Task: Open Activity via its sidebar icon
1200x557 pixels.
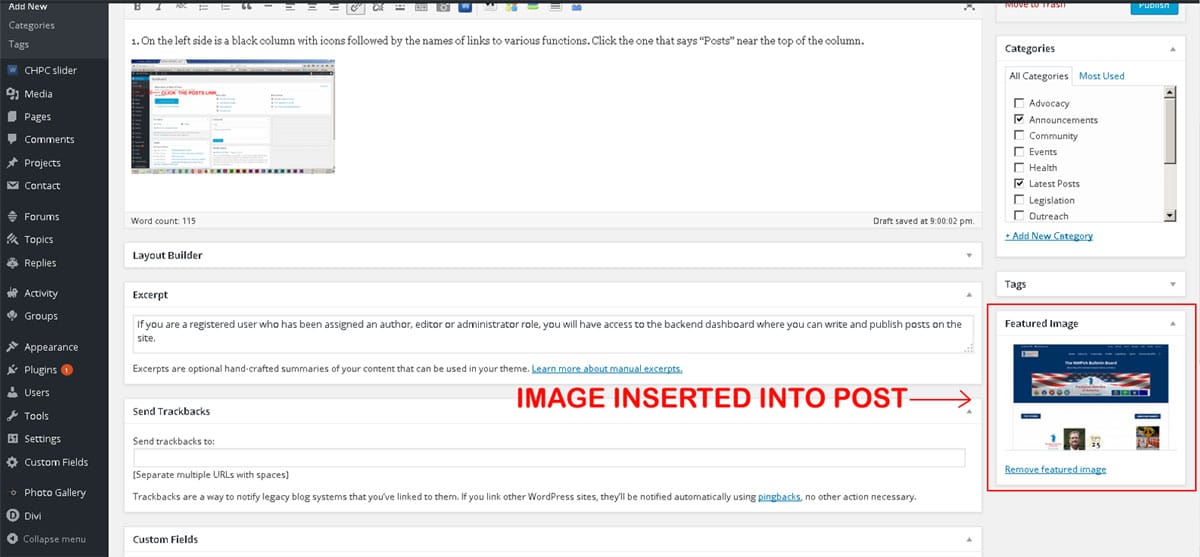Action: 12,294
